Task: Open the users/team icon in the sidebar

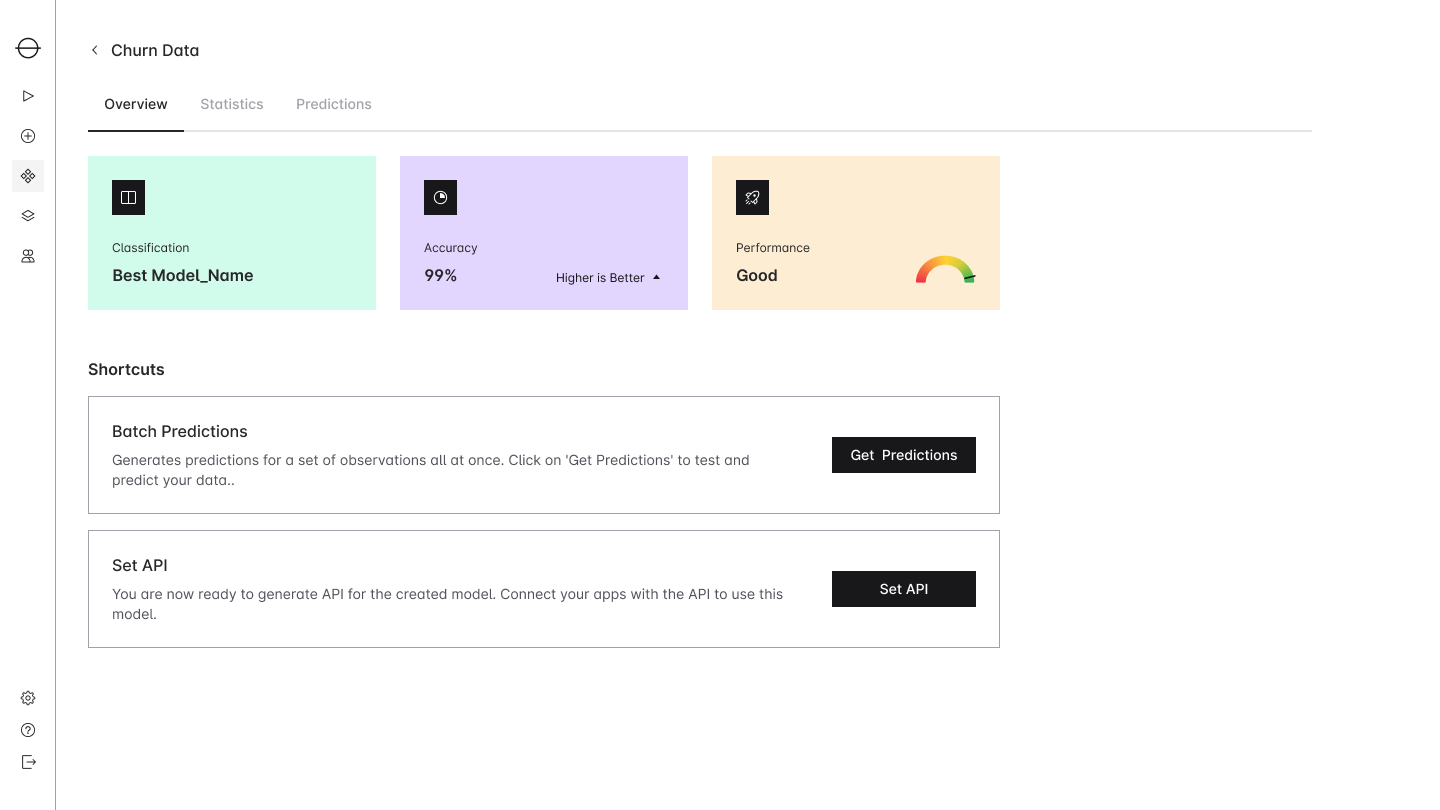Action: (28, 256)
